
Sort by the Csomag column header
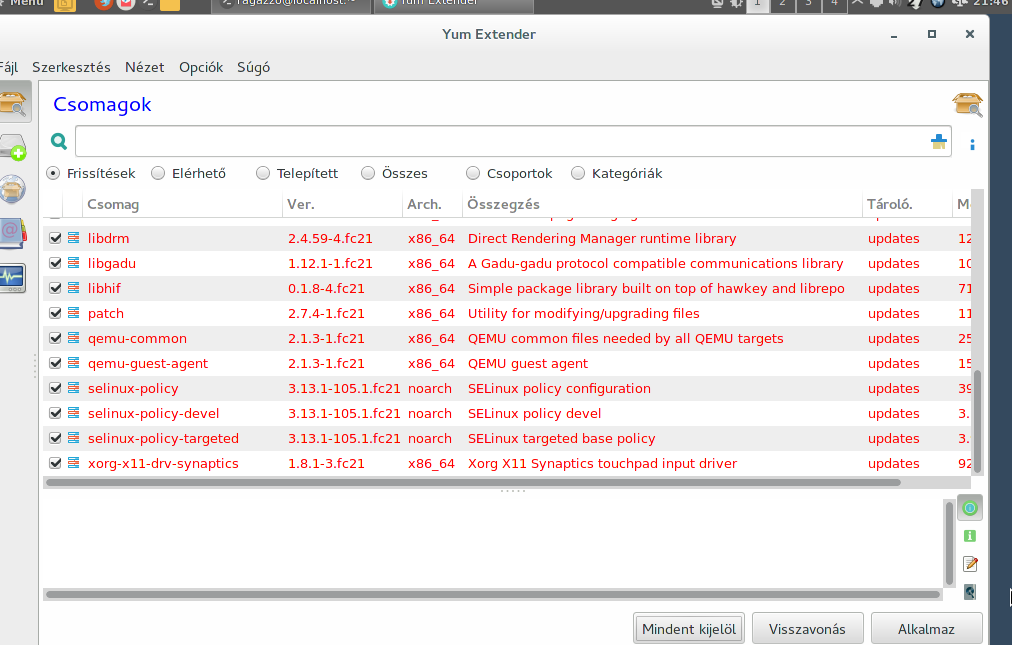coord(182,204)
